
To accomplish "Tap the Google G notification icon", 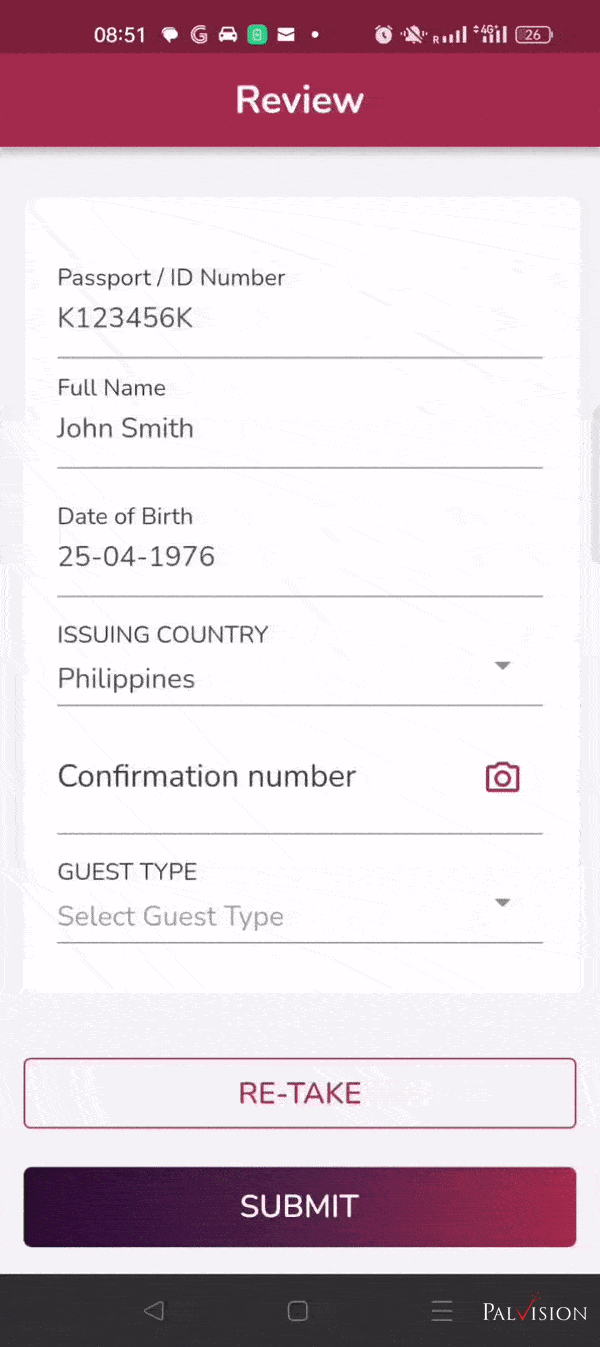I will (199, 35).
